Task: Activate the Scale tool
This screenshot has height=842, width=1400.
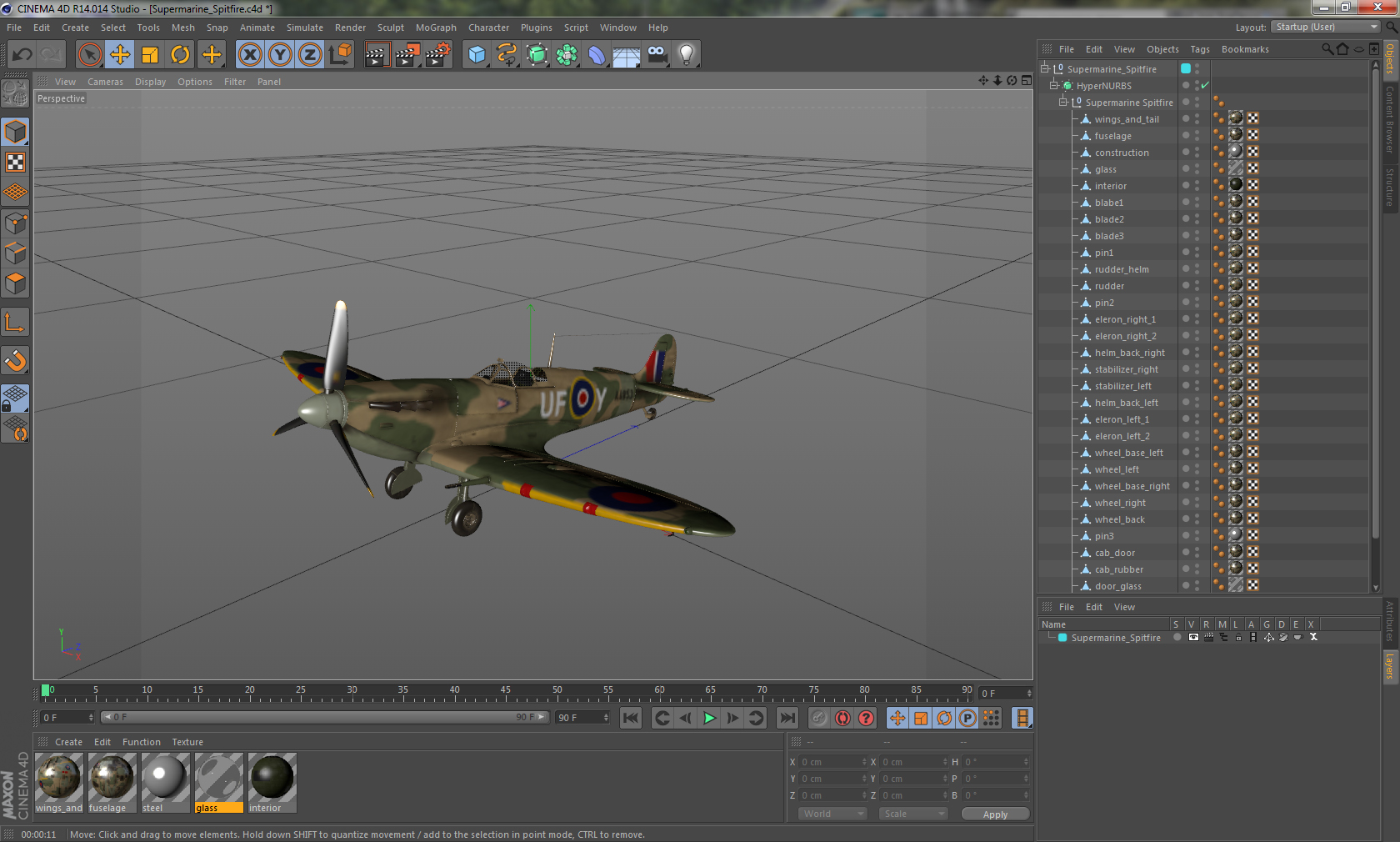Action: (x=150, y=55)
